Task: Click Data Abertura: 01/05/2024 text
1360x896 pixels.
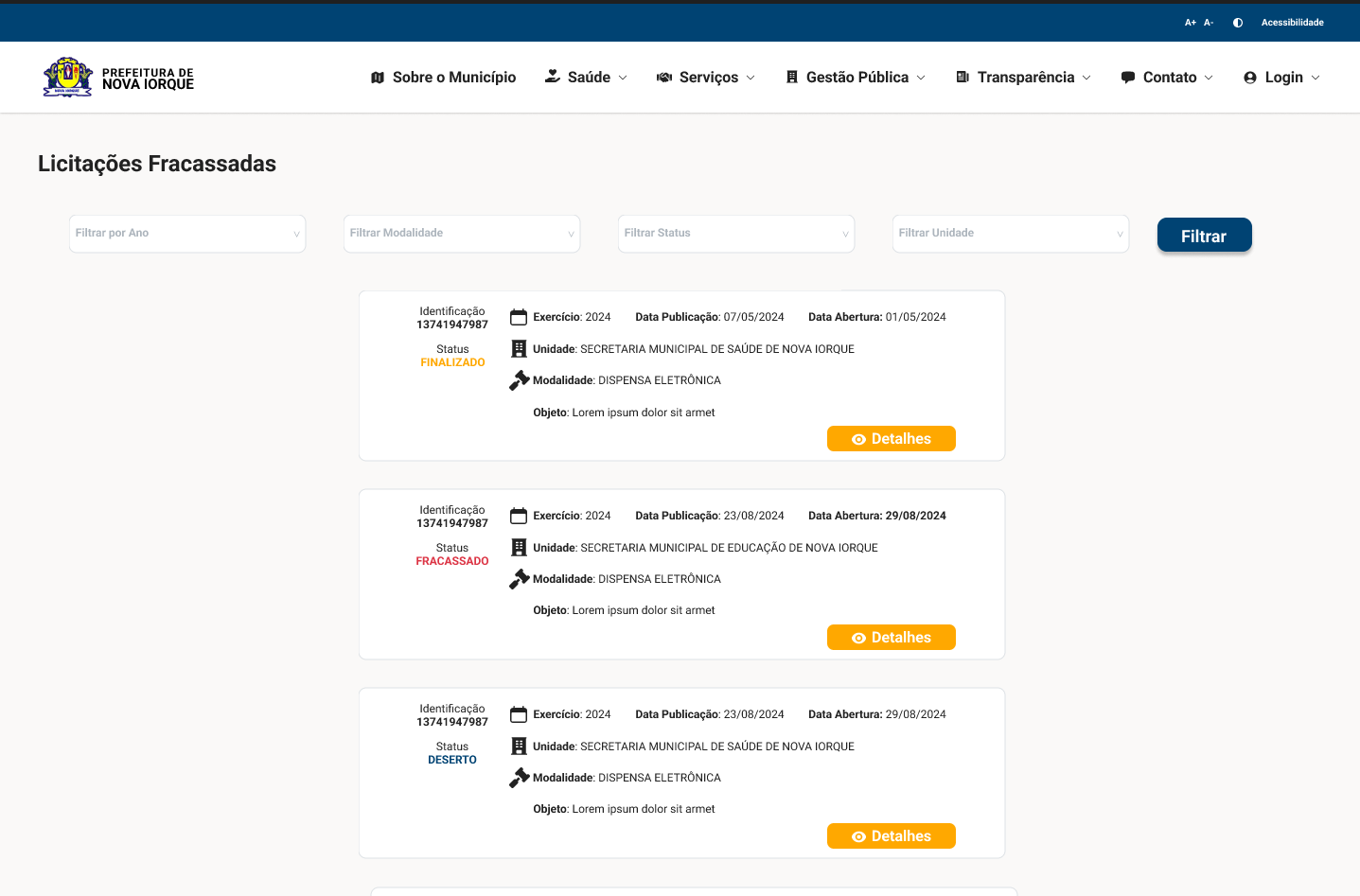Action: coord(877,317)
